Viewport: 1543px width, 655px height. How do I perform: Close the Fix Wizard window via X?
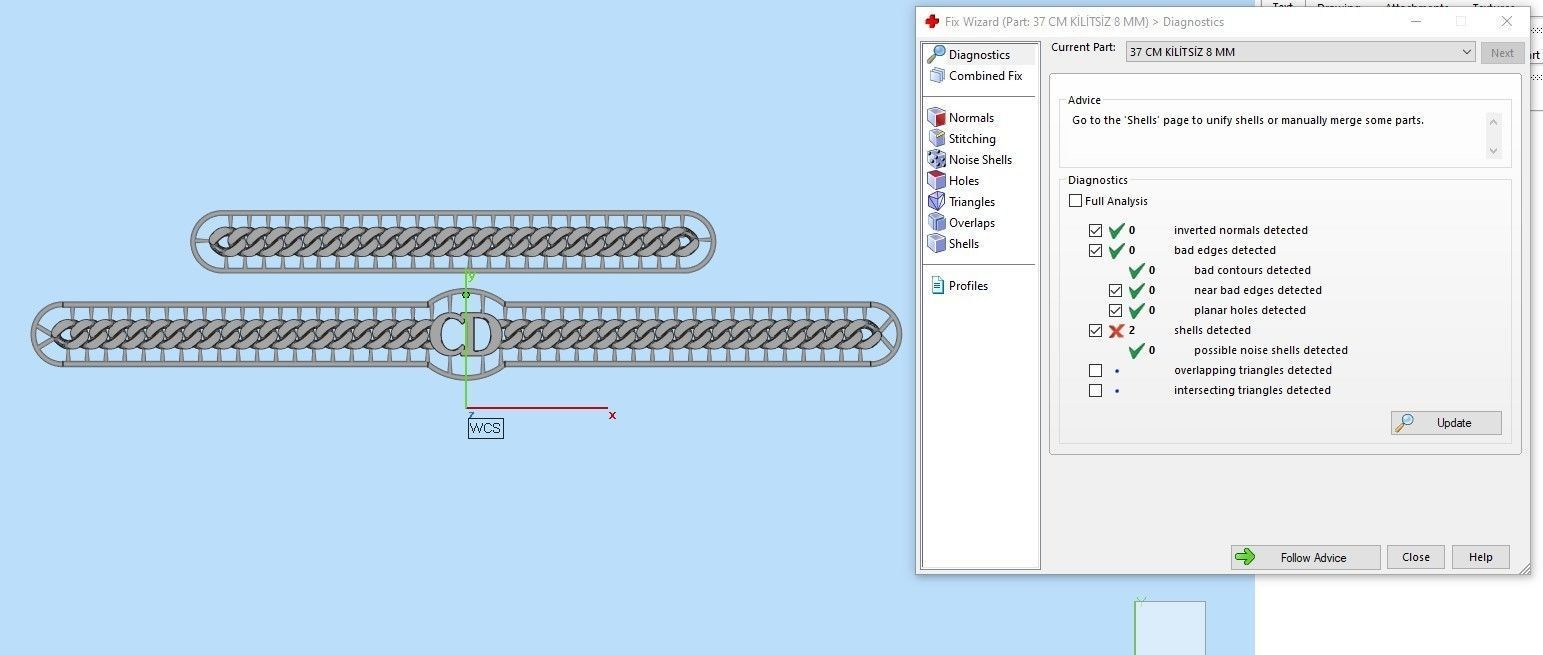tap(1507, 21)
